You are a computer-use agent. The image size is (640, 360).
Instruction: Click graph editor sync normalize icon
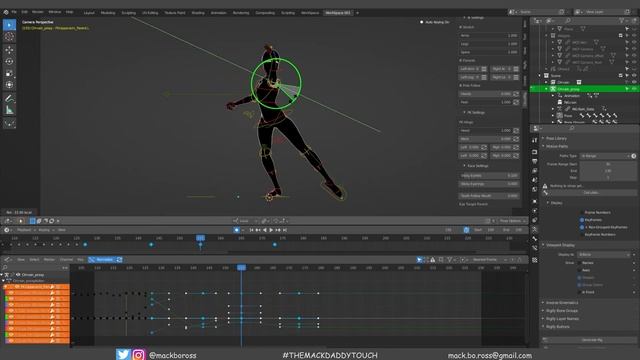[119, 260]
